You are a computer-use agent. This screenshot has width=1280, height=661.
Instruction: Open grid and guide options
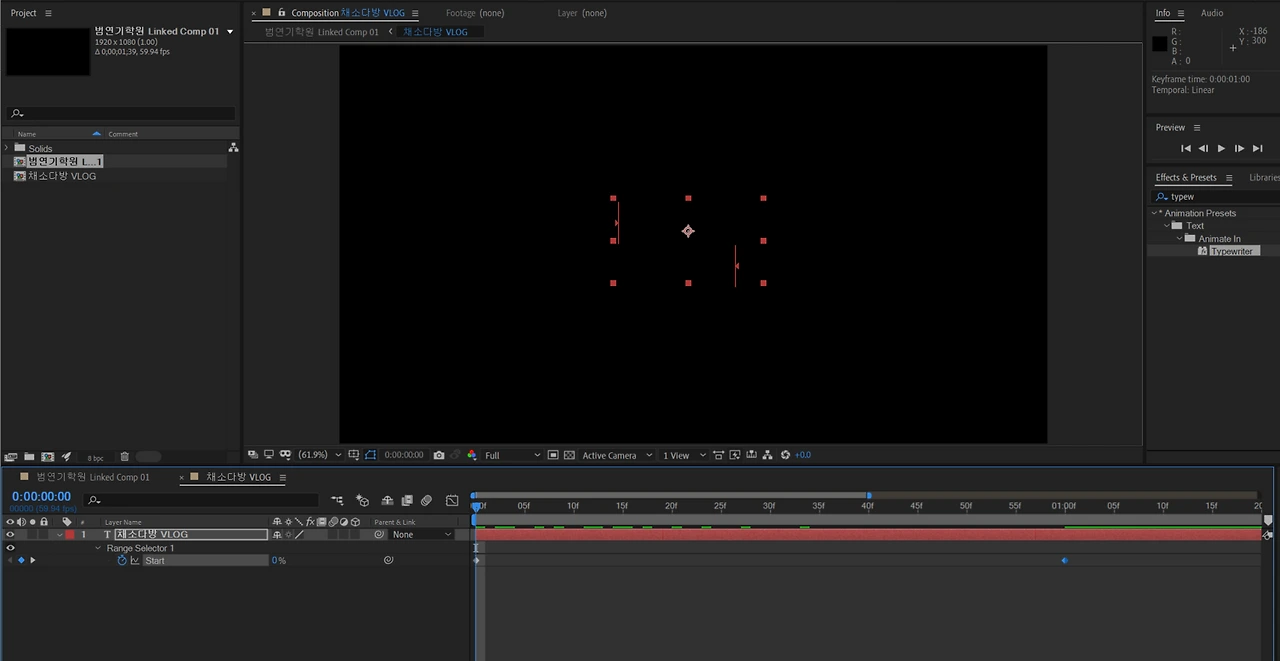point(354,455)
